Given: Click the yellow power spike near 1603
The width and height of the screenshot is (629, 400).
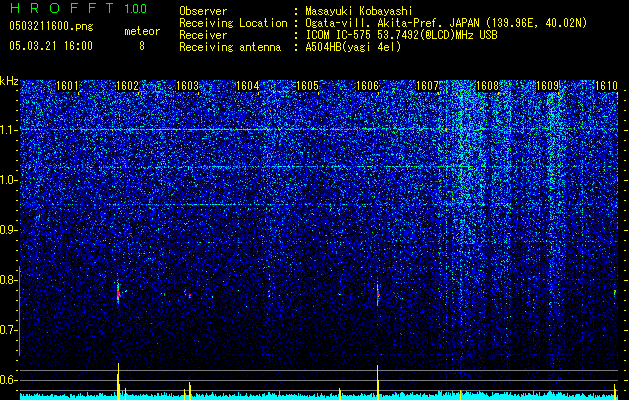Looking at the screenshot, I should pyautogui.click(x=190, y=391).
